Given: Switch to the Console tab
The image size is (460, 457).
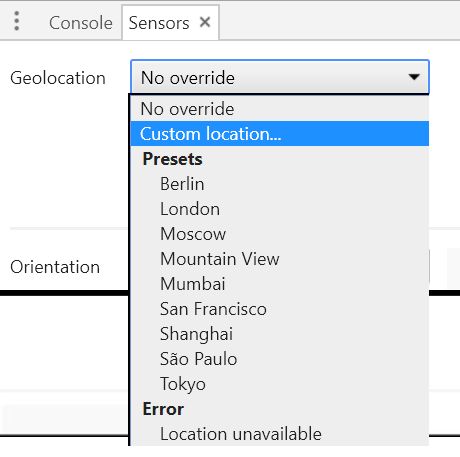Looking at the screenshot, I should (81, 23).
